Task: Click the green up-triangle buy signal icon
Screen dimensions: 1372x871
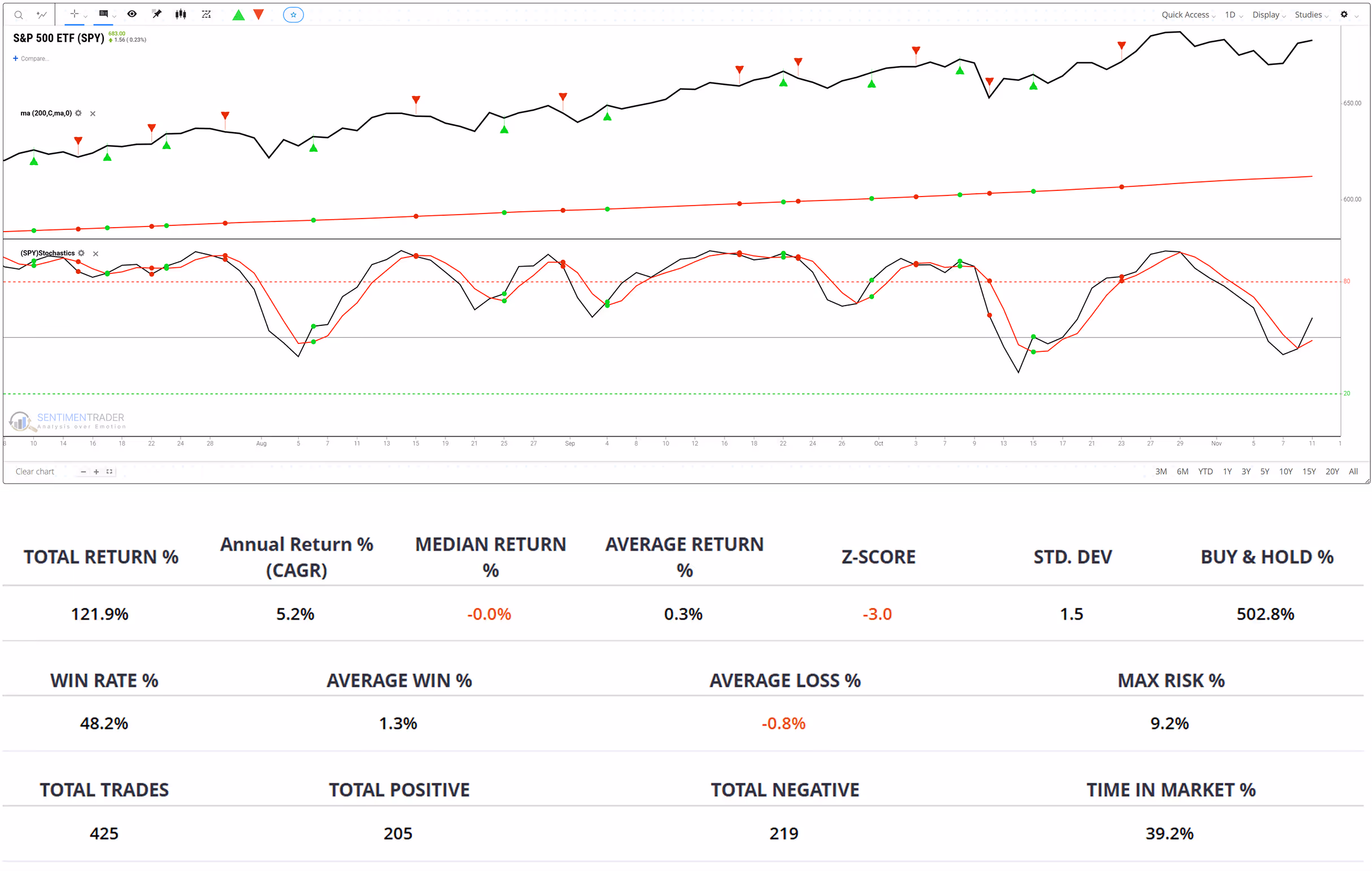Action: (238, 15)
